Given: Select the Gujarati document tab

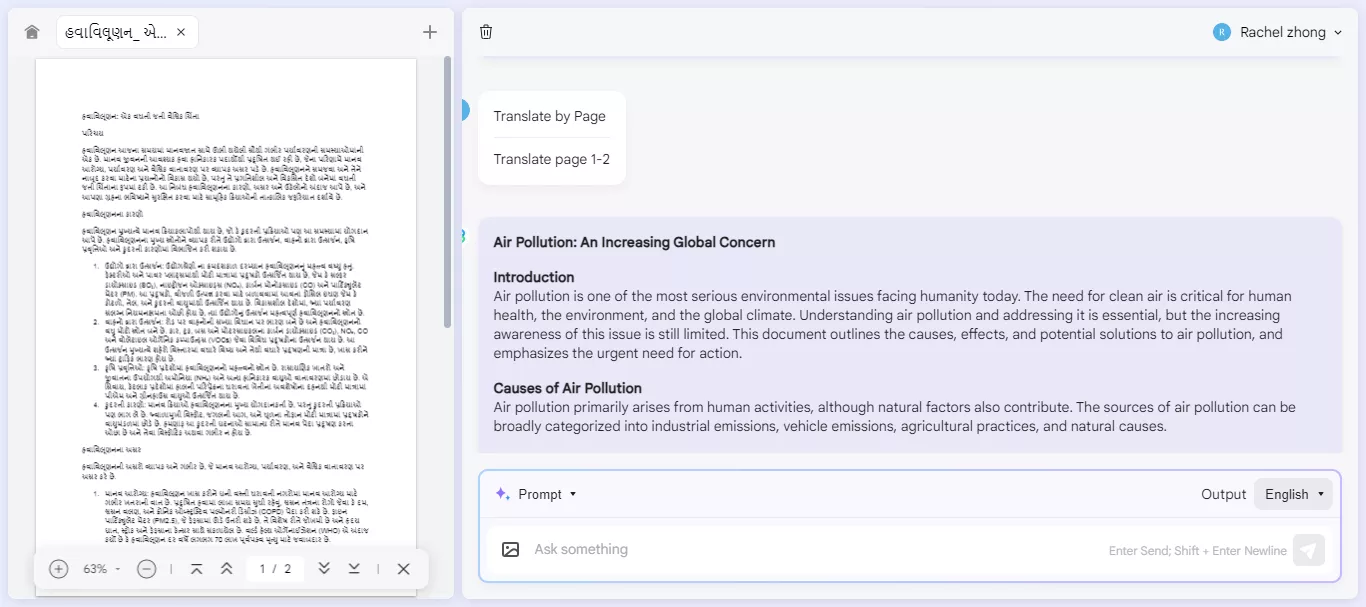Looking at the screenshot, I should (126, 32).
